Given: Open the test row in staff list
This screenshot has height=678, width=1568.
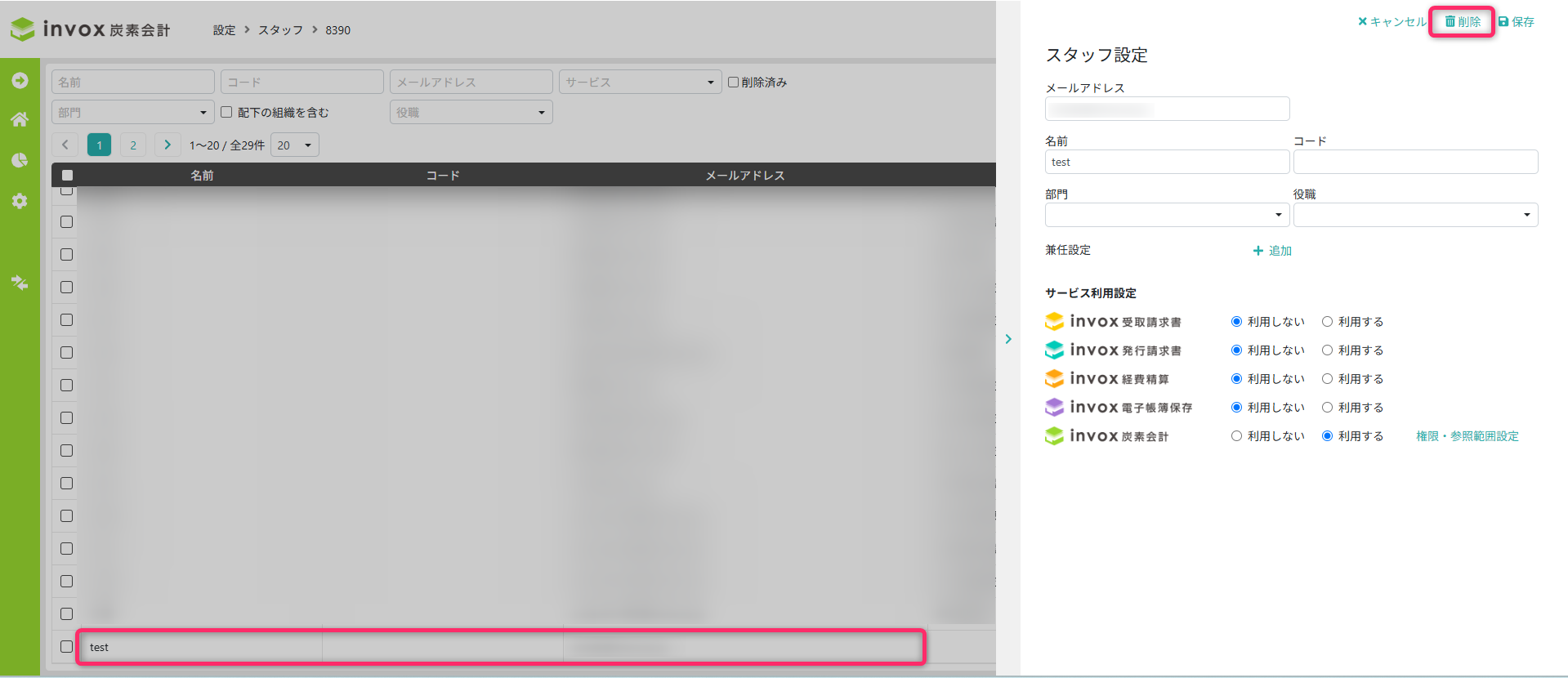Looking at the screenshot, I should 501,646.
